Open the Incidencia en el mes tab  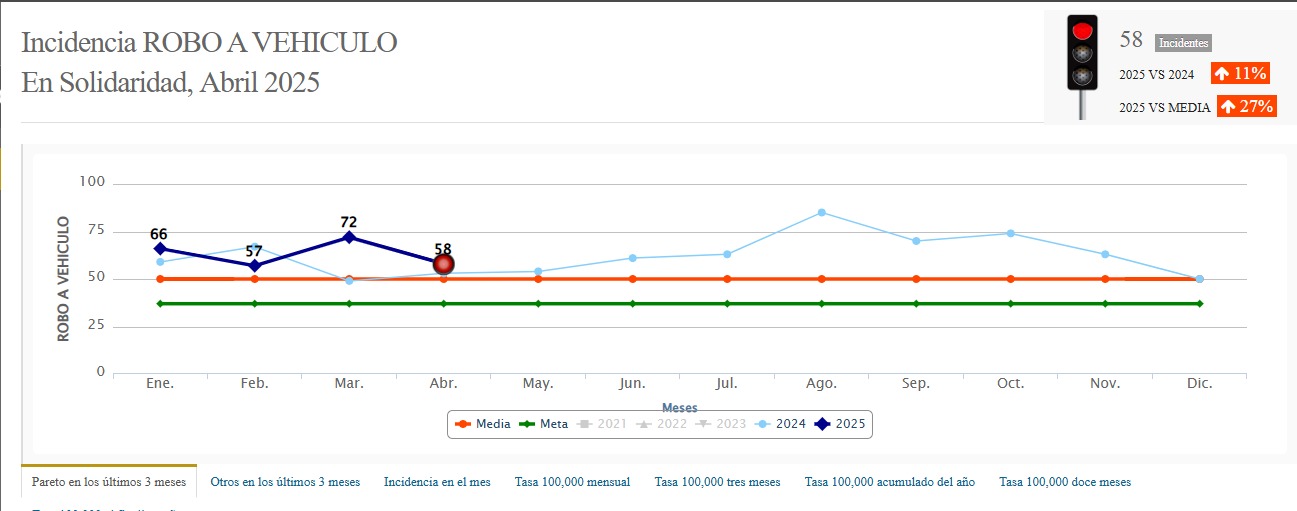pos(437,482)
